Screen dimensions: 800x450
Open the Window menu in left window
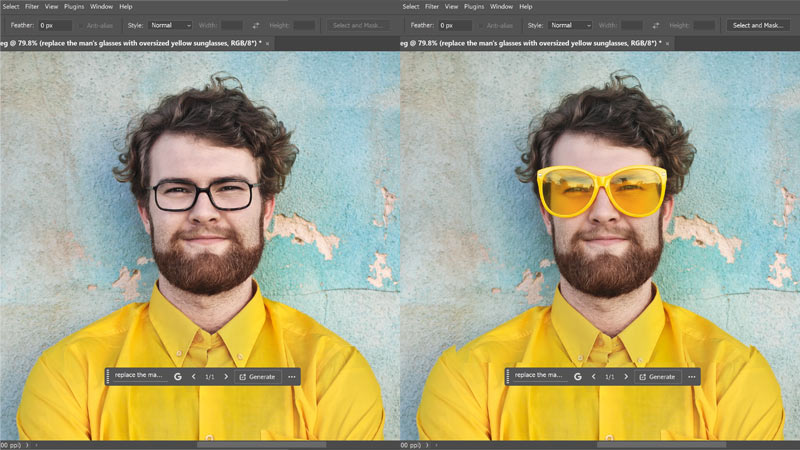click(x=102, y=7)
